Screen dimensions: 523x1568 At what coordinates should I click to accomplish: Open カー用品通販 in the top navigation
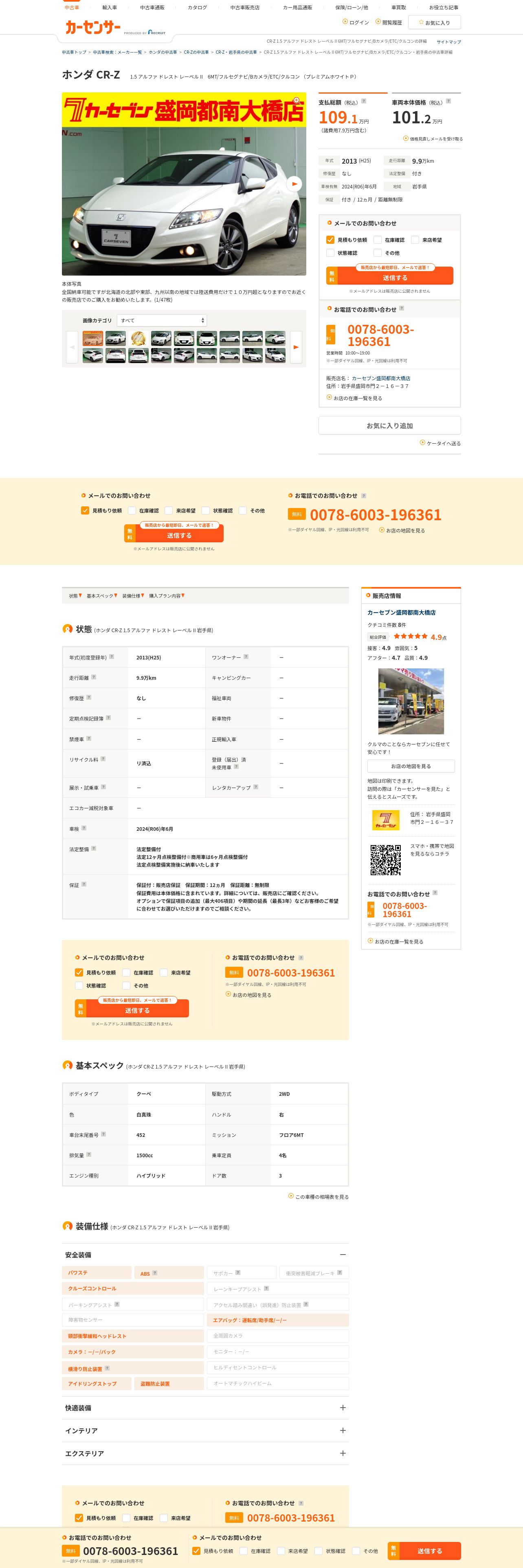click(x=297, y=7)
